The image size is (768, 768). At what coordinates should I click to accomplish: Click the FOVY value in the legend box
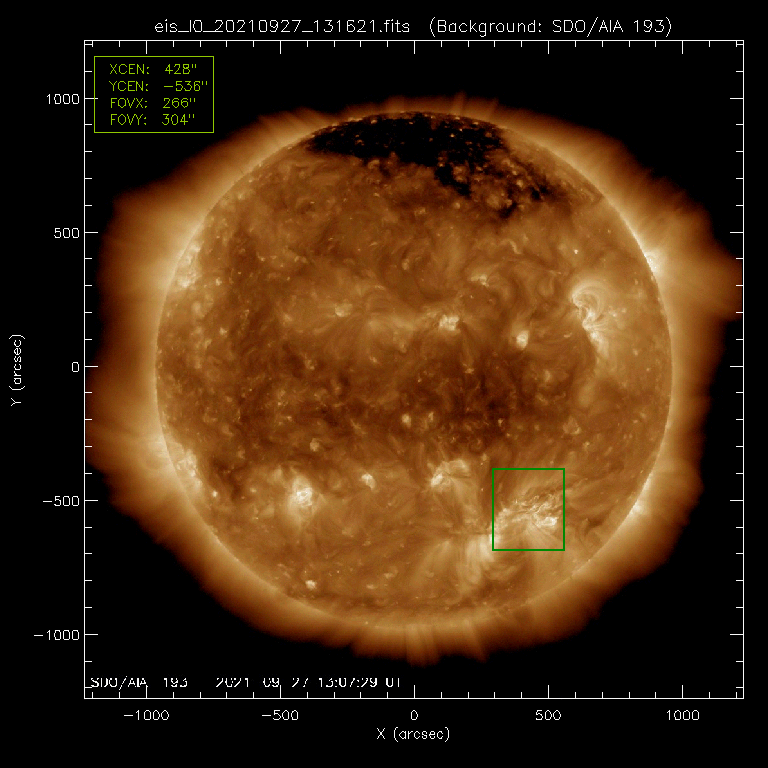click(179, 120)
